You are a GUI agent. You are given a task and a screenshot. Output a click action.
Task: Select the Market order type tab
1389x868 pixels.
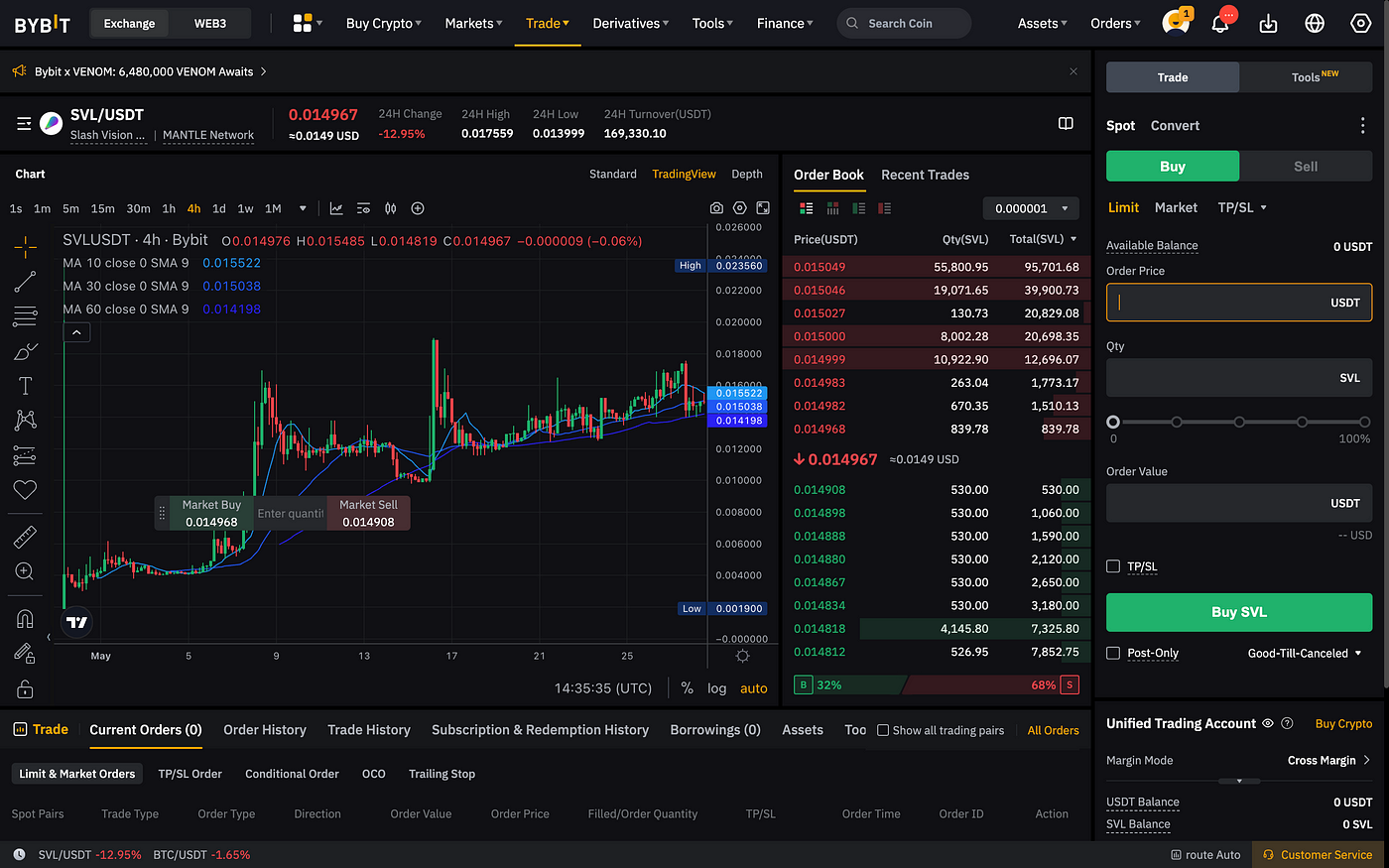(x=1176, y=207)
